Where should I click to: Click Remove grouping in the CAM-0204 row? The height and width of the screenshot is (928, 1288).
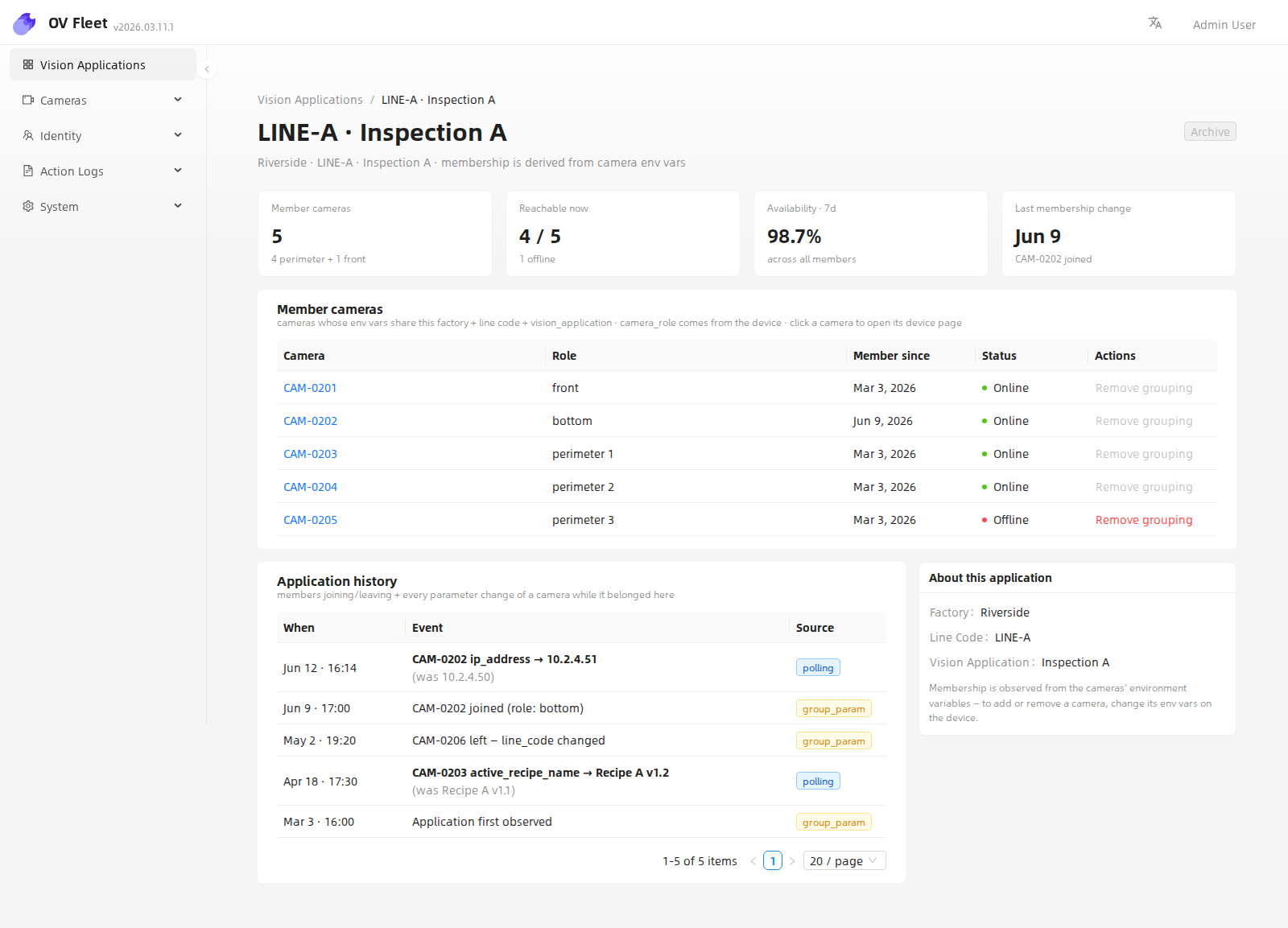coord(1144,487)
